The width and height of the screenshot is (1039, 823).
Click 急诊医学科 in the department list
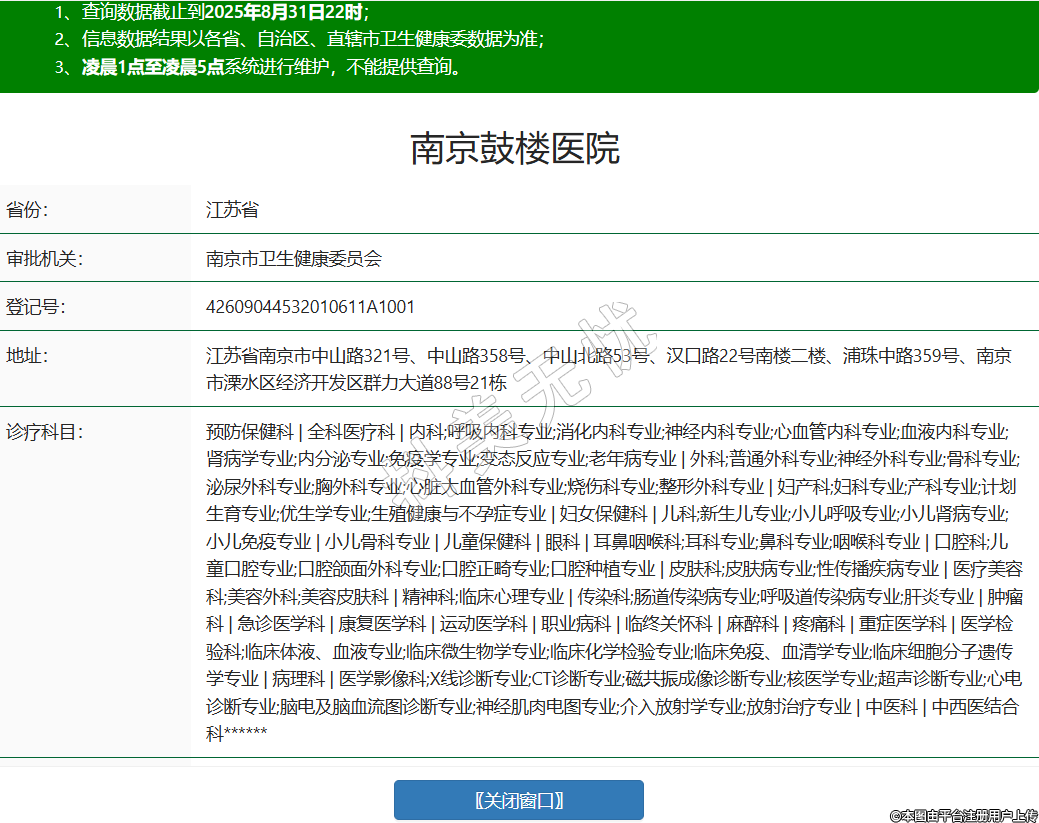(281, 624)
